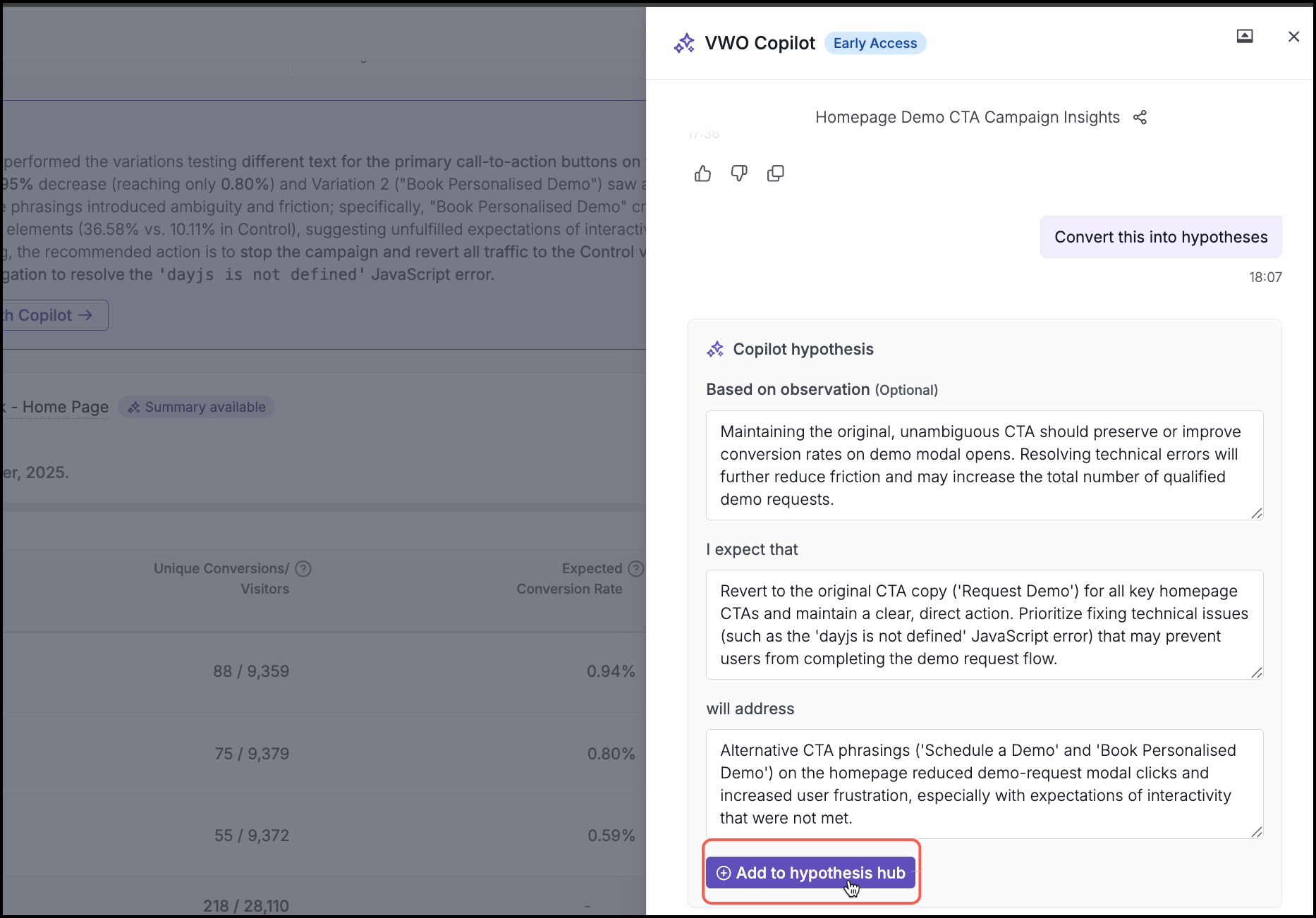
Task: Click the help icon next to Unique Conversions
Action: click(x=303, y=569)
